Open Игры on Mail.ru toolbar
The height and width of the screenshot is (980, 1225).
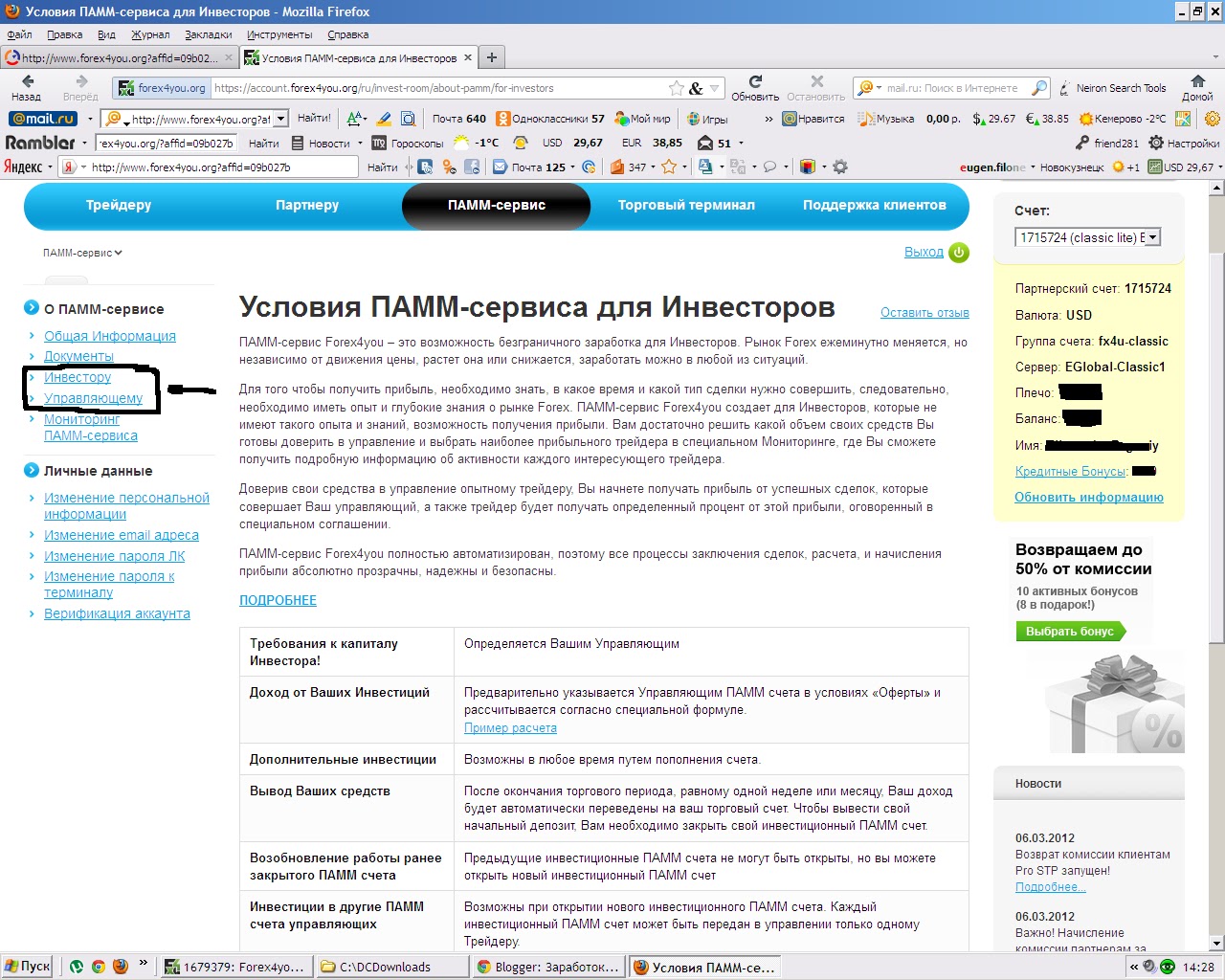707,119
